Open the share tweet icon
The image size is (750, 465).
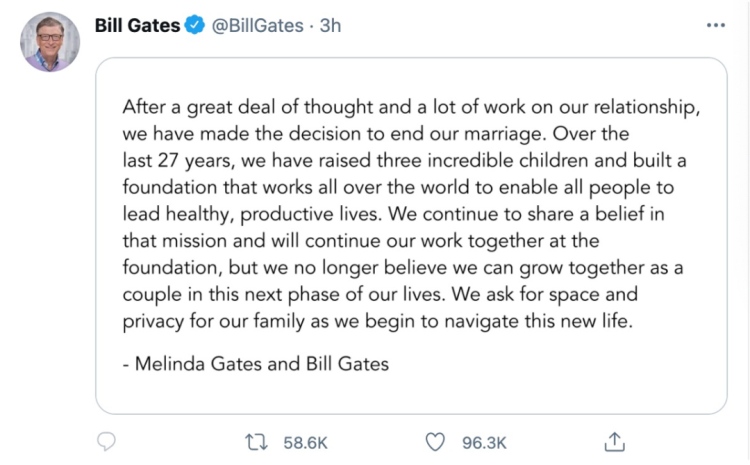point(616,441)
